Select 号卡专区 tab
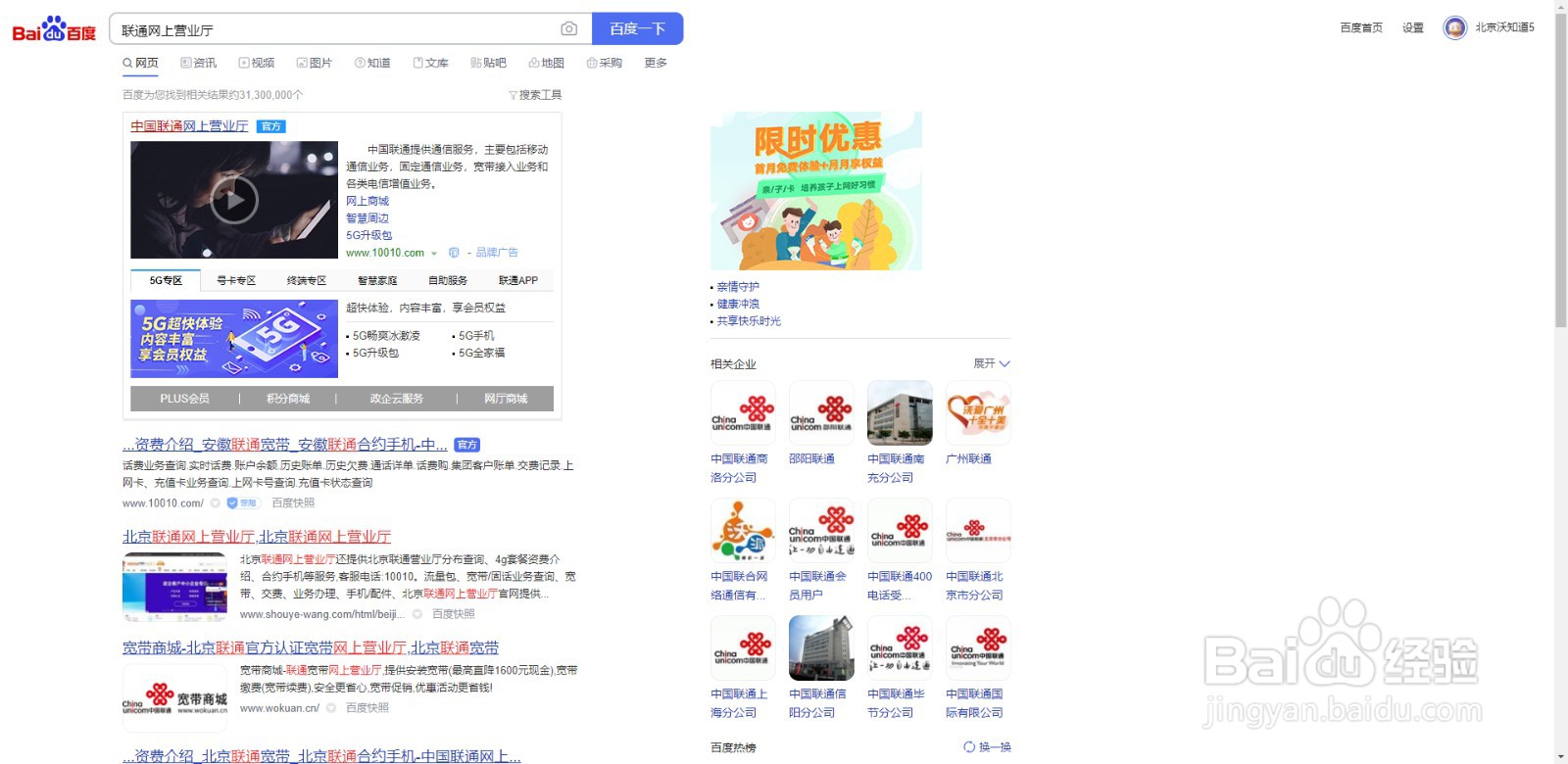This screenshot has width=1568, height=764. click(x=236, y=280)
